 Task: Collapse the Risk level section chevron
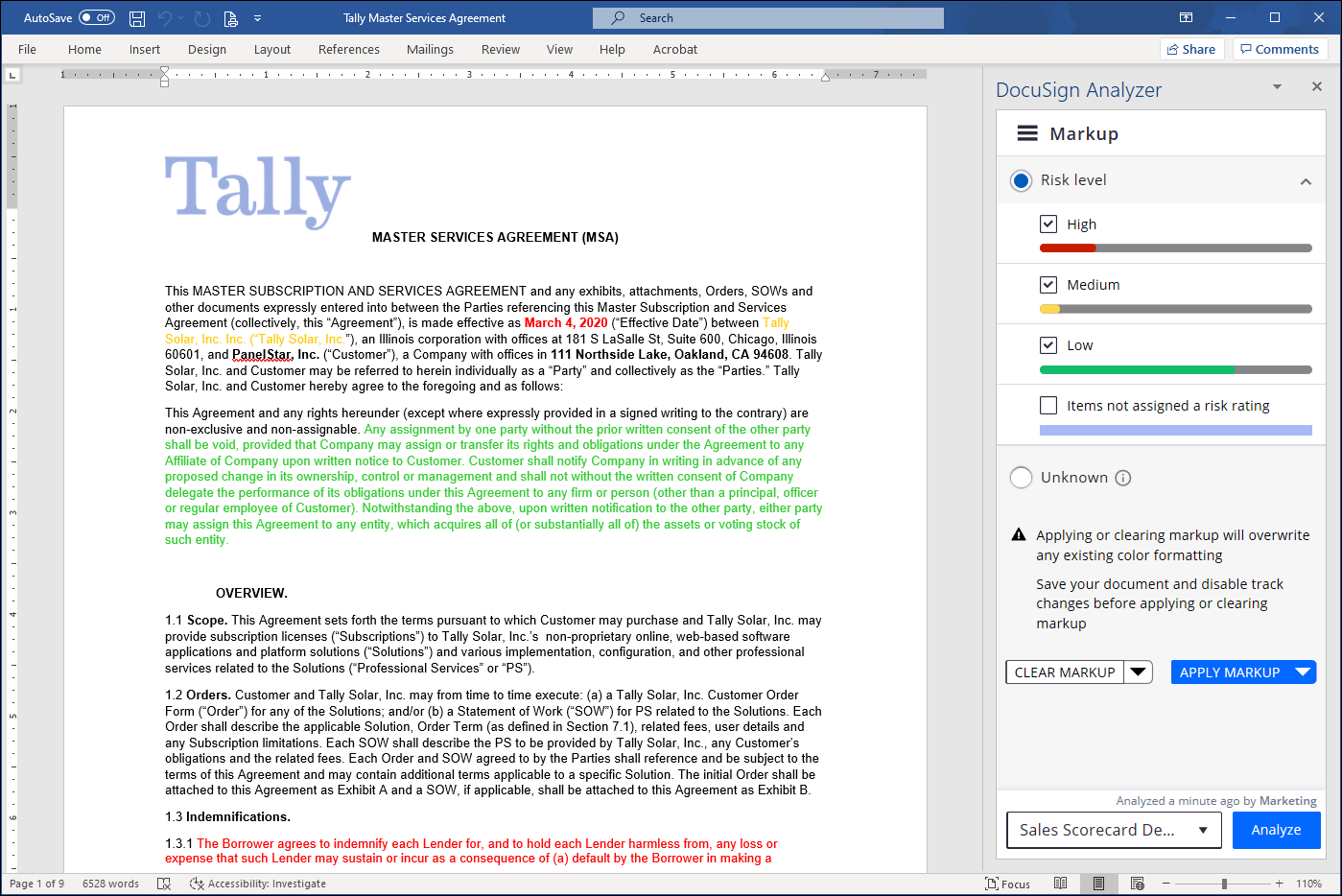[x=1306, y=181]
